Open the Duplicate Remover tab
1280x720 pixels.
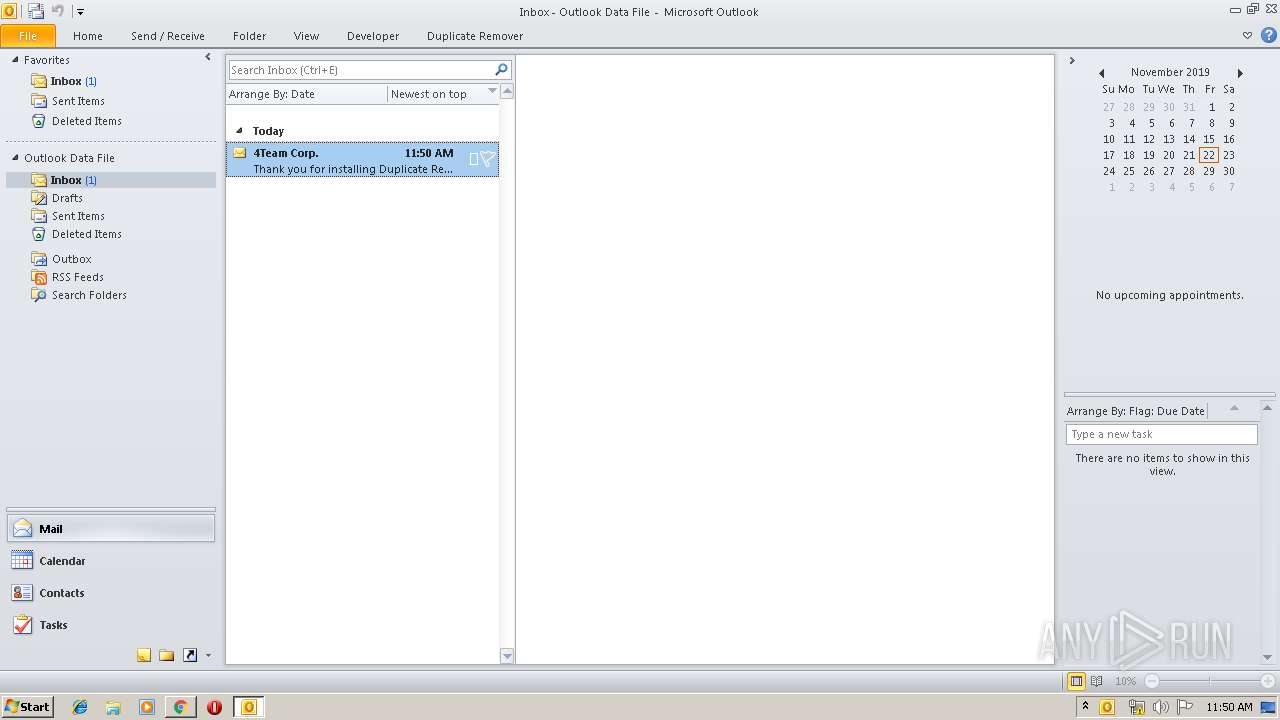tap(475, 36)
